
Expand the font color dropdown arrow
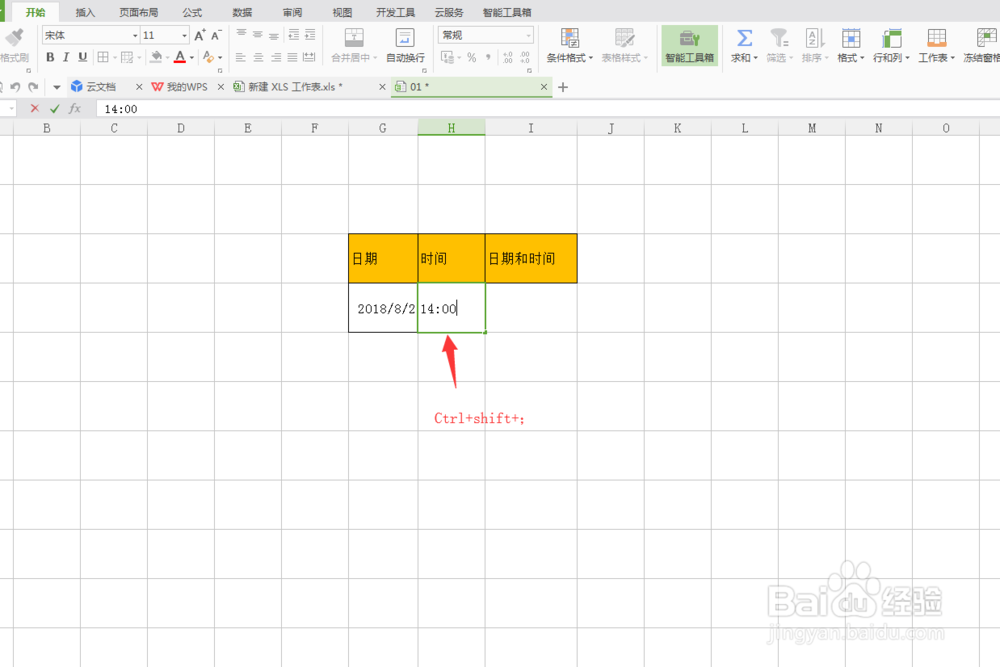[192, 58]
